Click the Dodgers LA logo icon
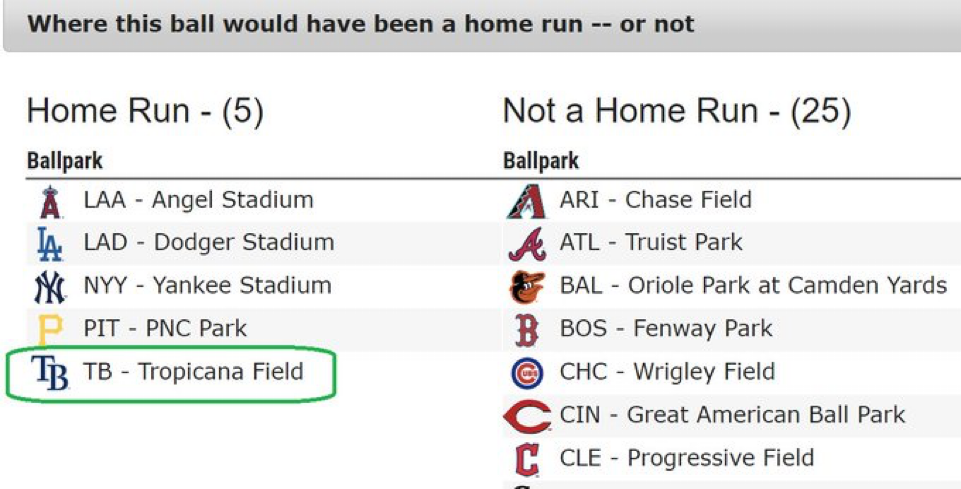Image resolution: width=961 pixels, height=489 pixels. point(49,243)
